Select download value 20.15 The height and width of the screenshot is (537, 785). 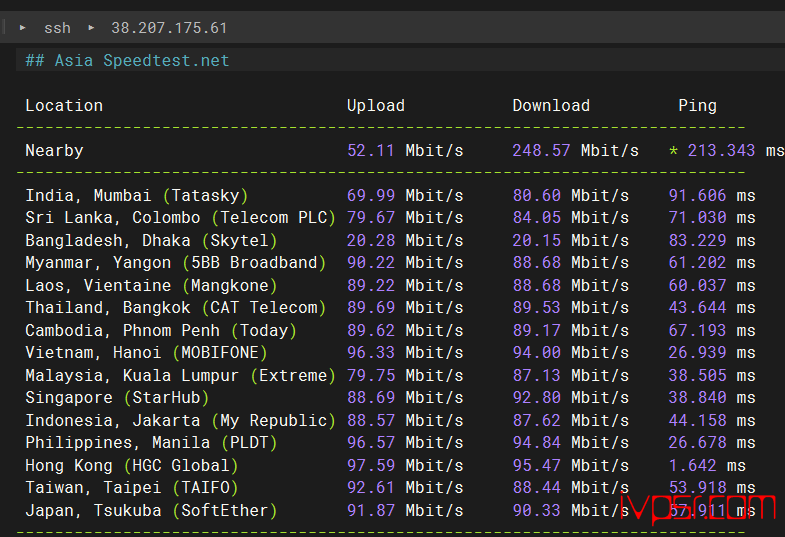[537, 241]
